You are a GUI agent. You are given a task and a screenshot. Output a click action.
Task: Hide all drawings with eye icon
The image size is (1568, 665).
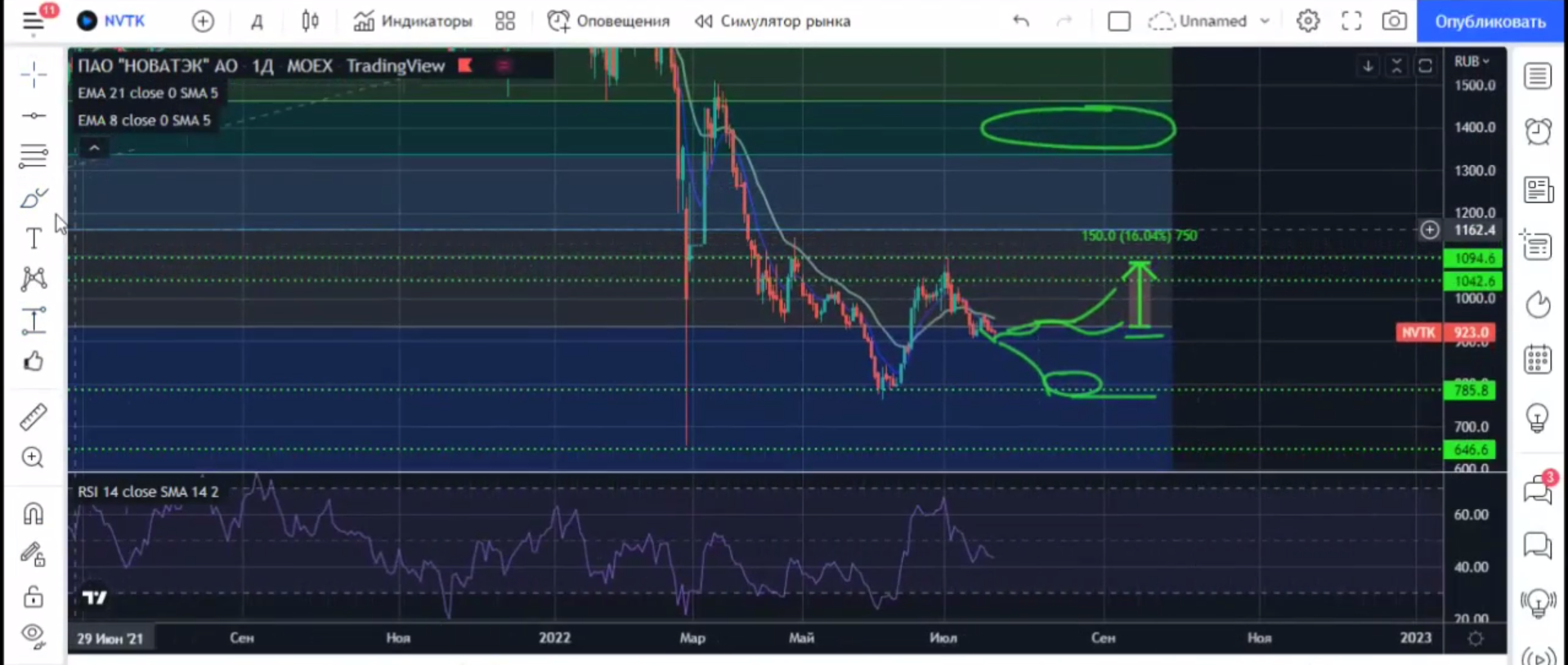(x=34, y=634)
